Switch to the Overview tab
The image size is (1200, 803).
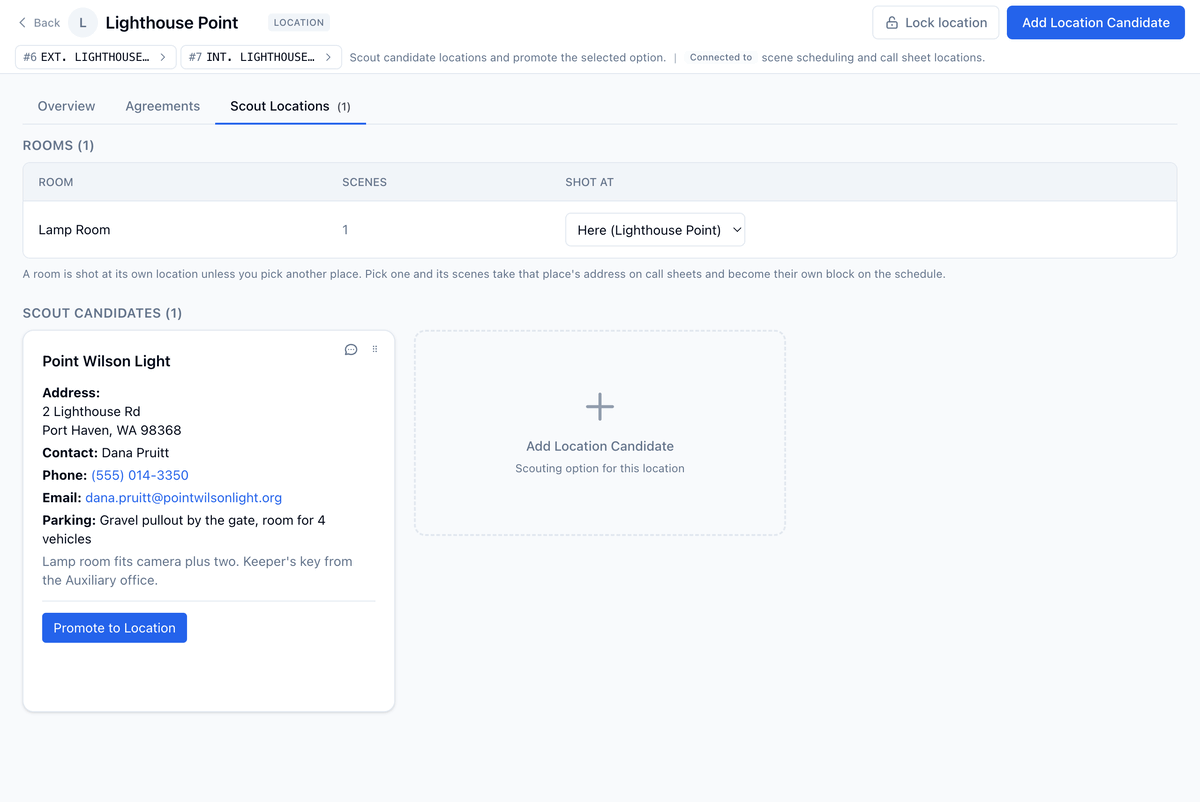66,106
